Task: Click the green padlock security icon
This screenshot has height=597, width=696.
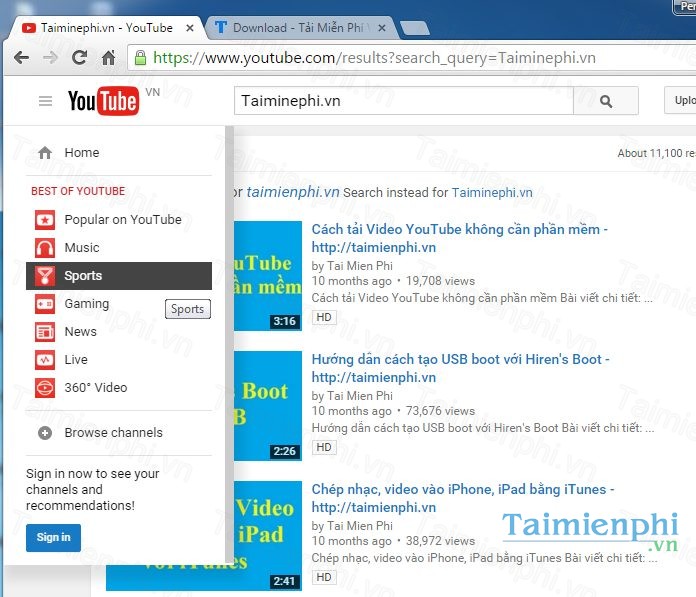Action: [x=140, y=58]
